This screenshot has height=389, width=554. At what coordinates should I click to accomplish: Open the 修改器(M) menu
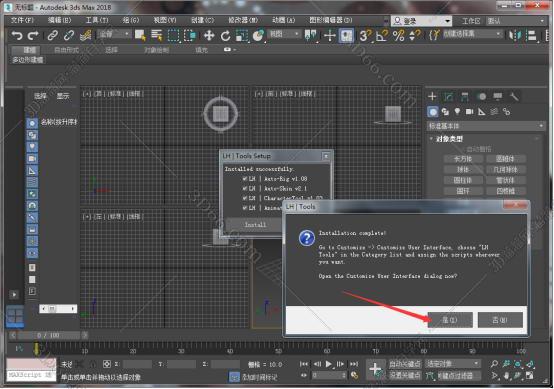click(x=243, y=20)
